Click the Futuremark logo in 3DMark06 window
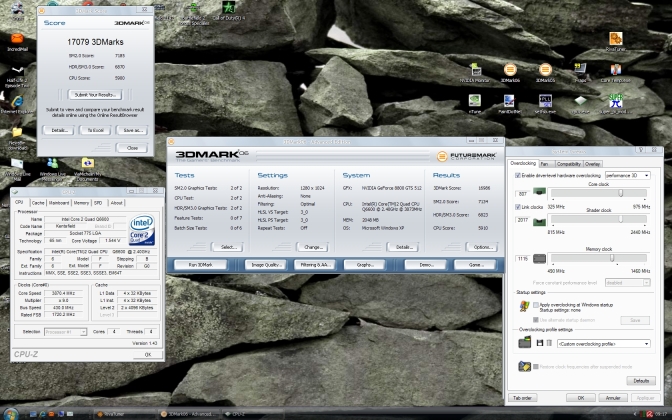 466,156
